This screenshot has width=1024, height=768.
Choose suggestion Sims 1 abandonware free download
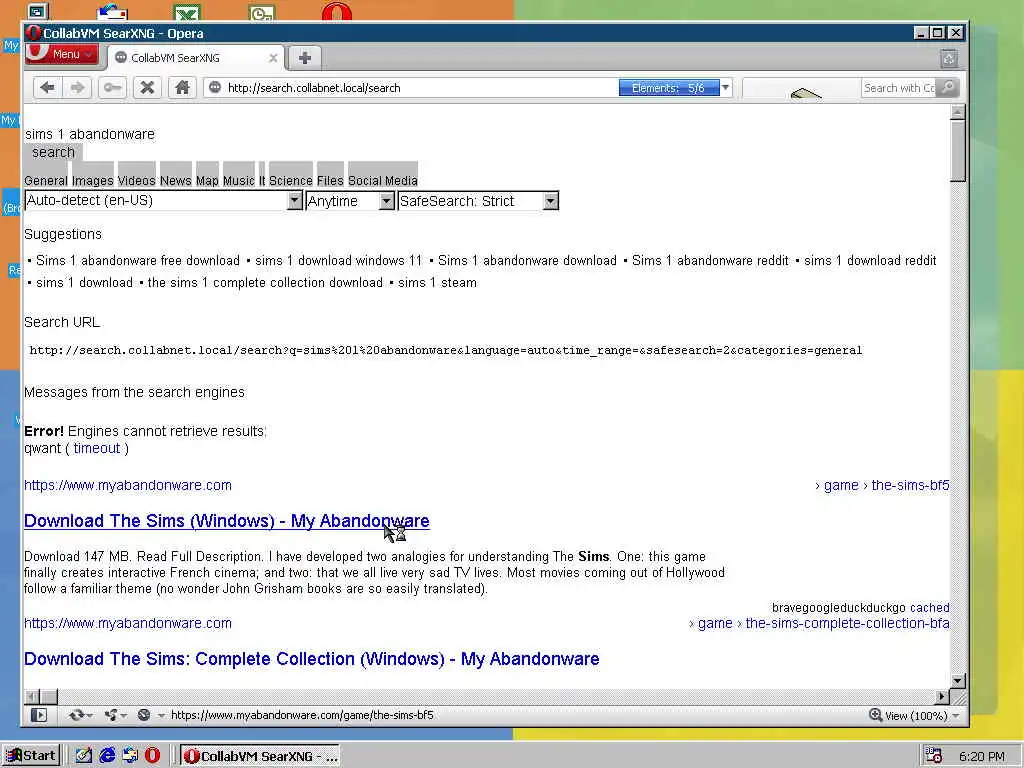pos(138,261)
